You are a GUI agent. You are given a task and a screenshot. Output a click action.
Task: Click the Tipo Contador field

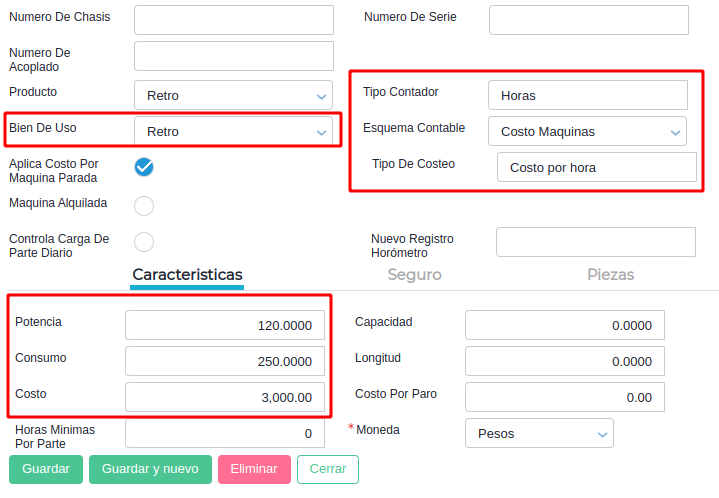coord(588,96)
